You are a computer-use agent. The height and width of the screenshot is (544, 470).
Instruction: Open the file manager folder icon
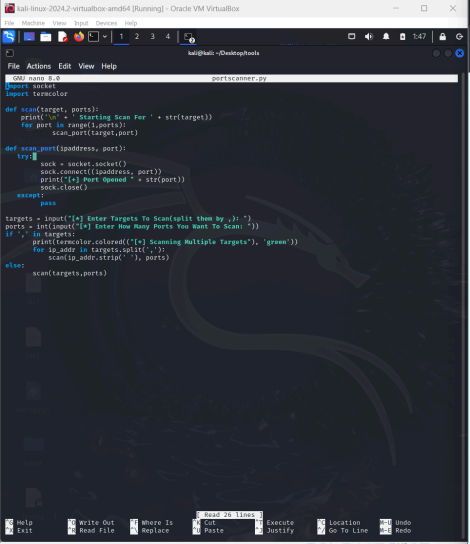pyautogui.click(x=45, y=36)
